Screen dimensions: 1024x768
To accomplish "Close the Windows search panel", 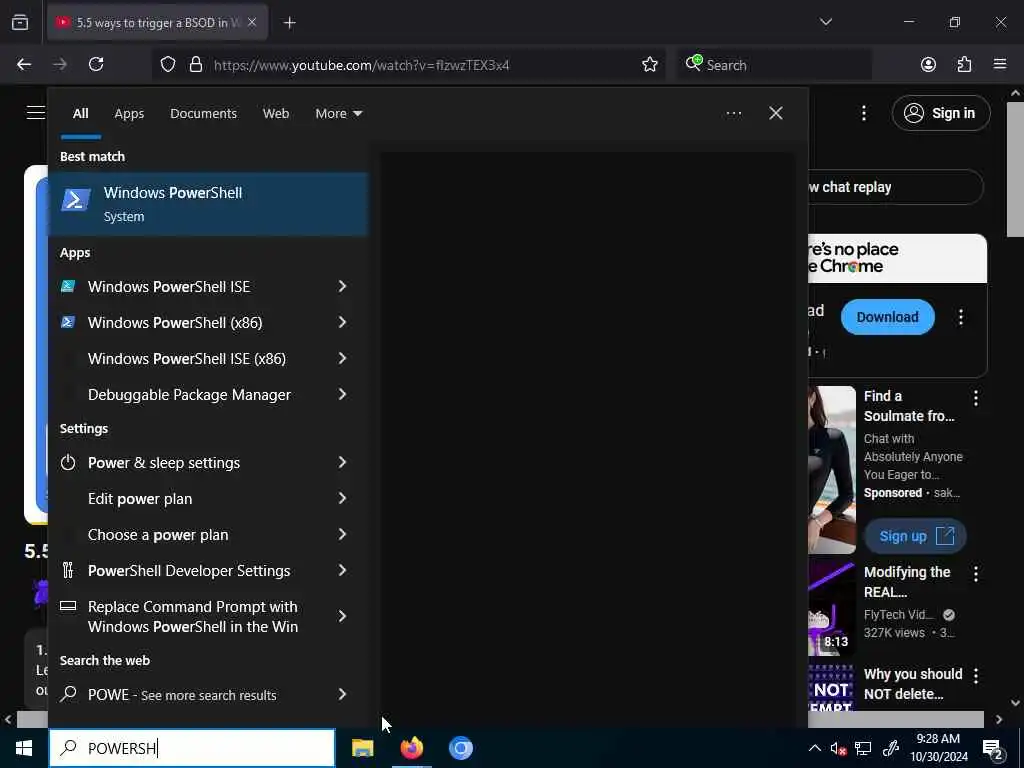I will click(775, 113).
